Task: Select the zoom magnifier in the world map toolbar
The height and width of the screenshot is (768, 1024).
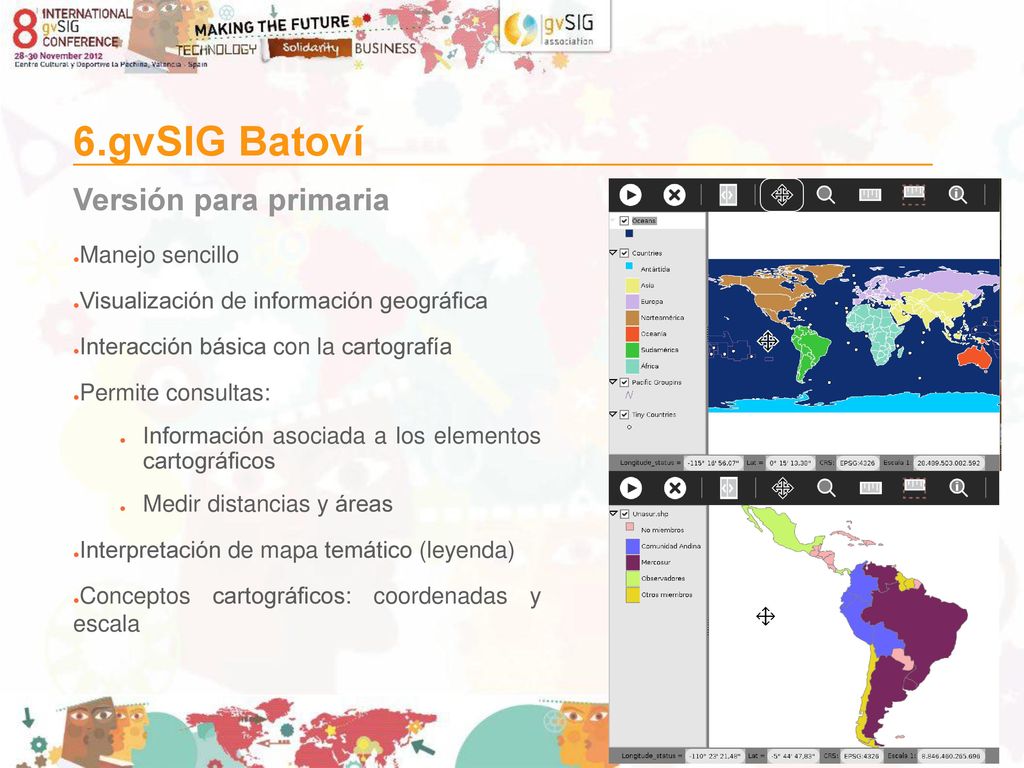Action: pos(825,195)
